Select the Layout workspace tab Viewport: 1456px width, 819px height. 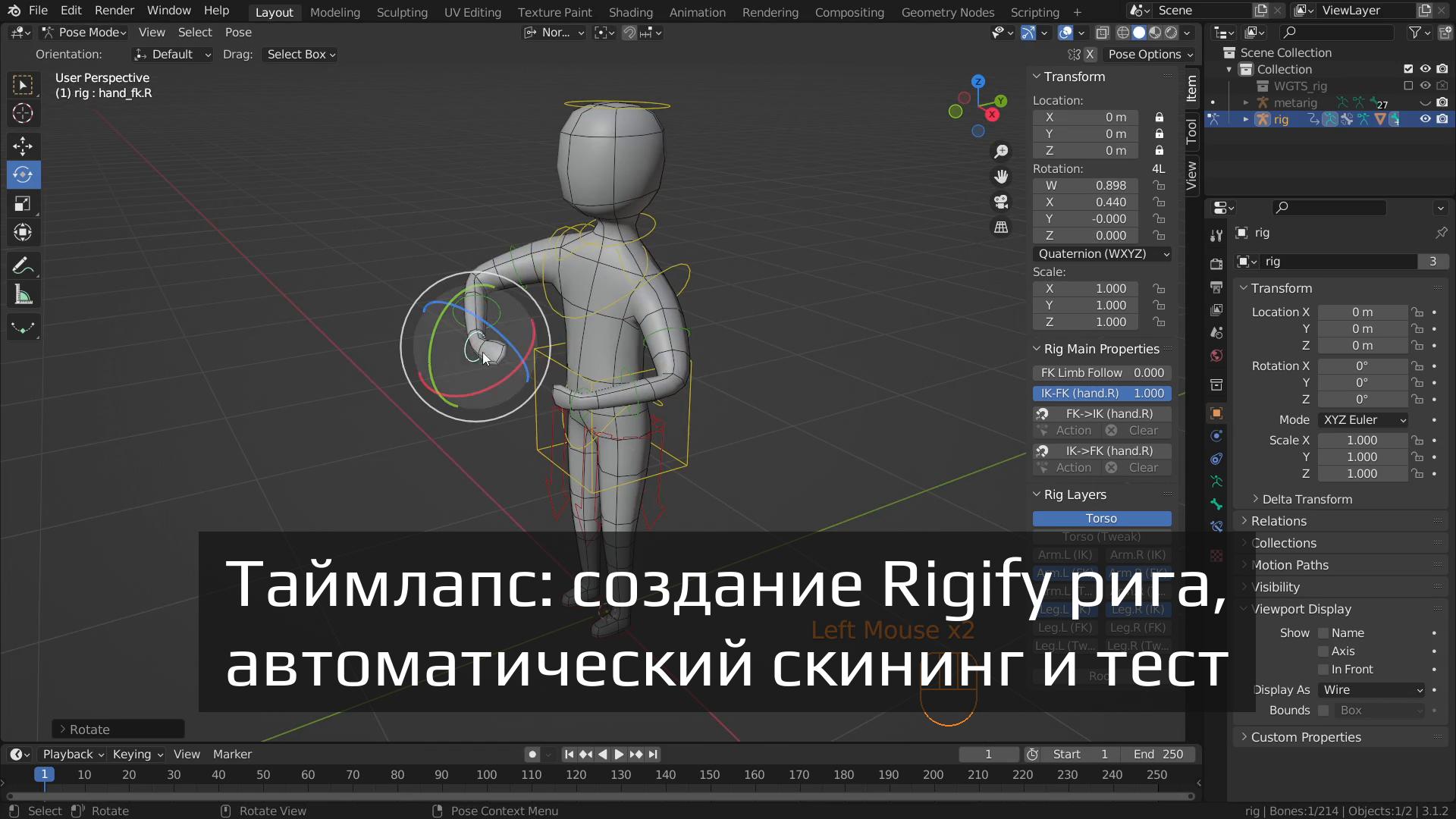(273, 11)
